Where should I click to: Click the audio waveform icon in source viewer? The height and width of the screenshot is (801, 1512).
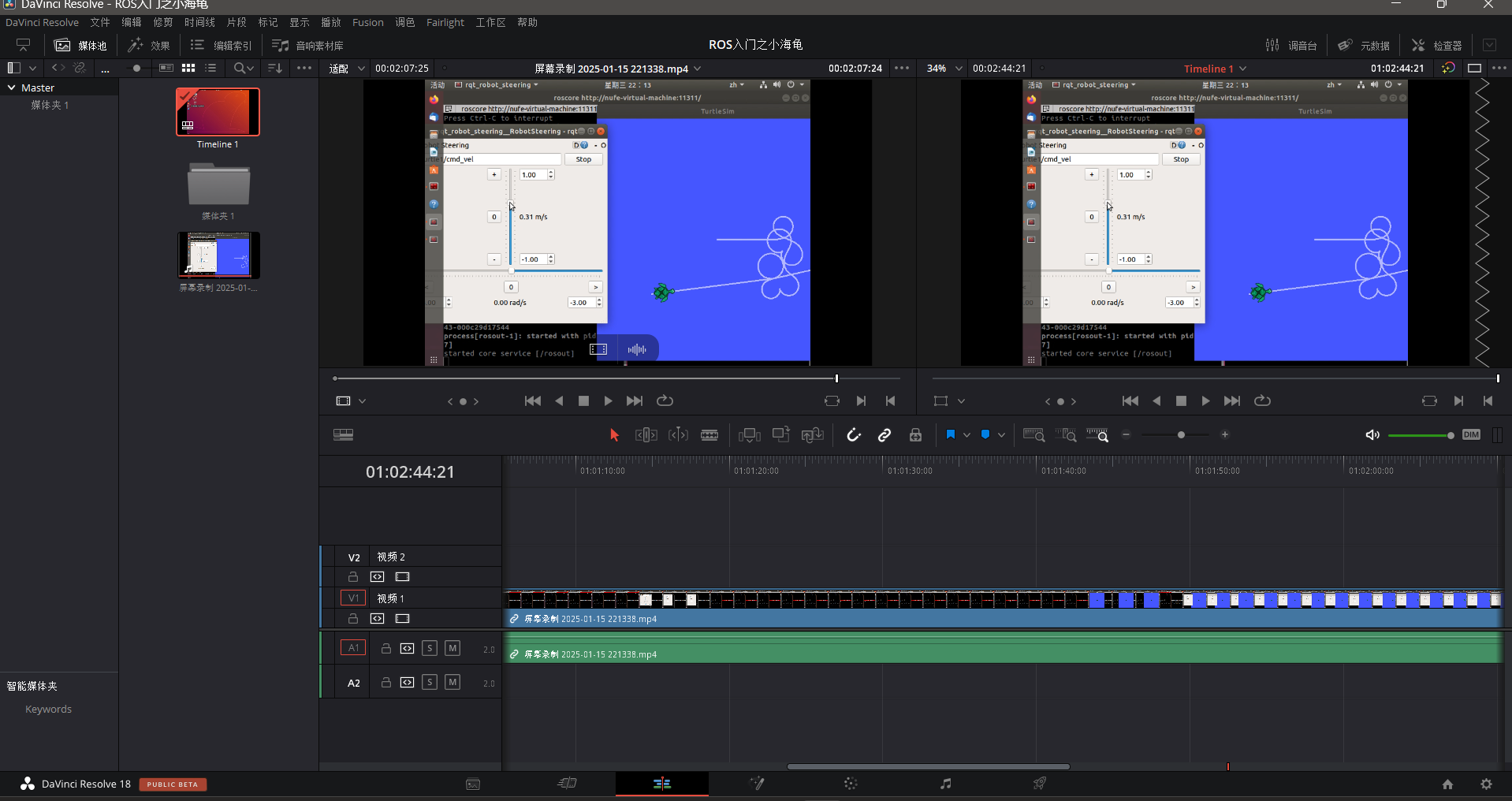click(637, 349)
